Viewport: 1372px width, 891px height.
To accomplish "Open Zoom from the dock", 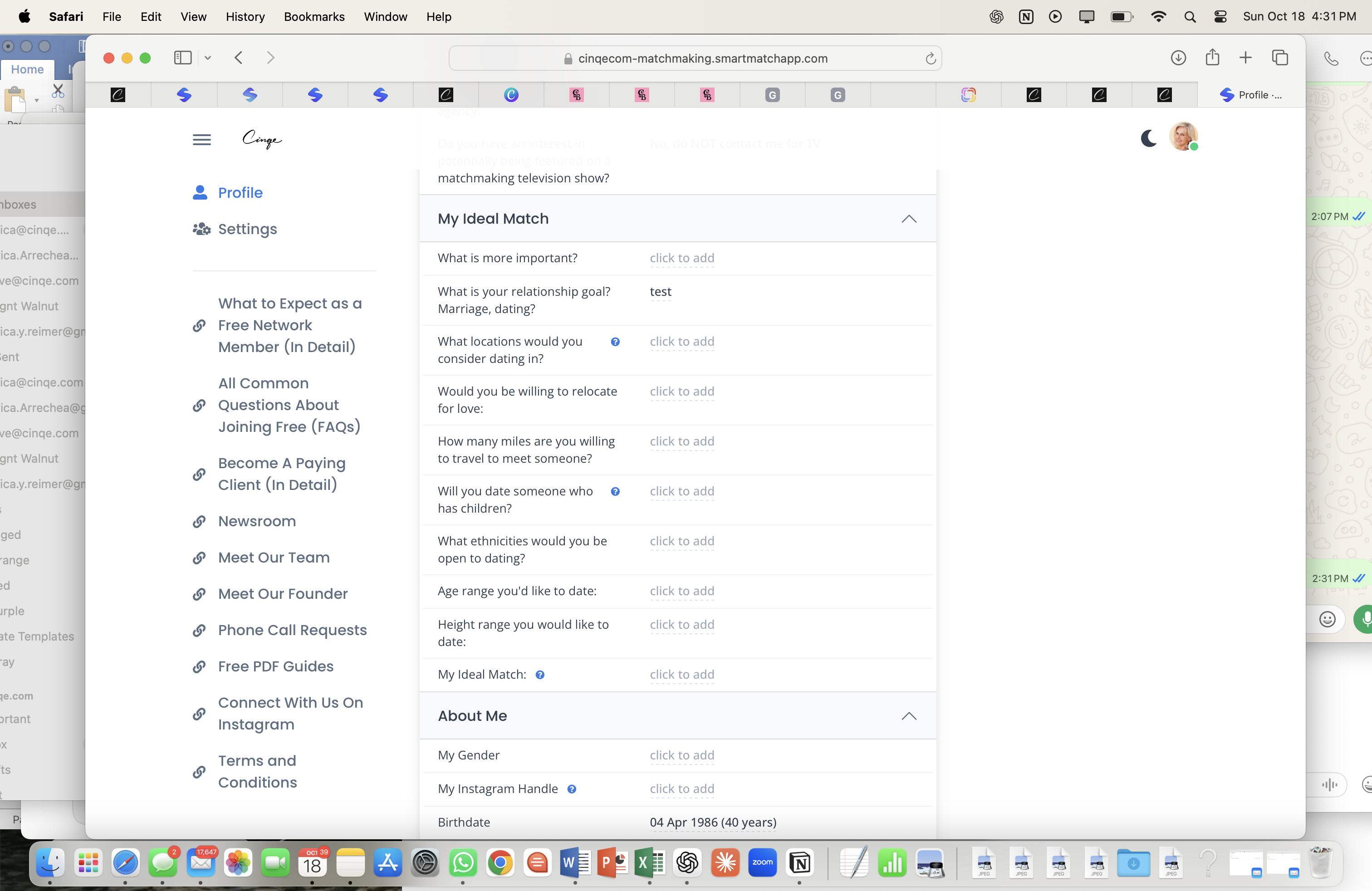I will pyautogui.click(x=762, y=863).
